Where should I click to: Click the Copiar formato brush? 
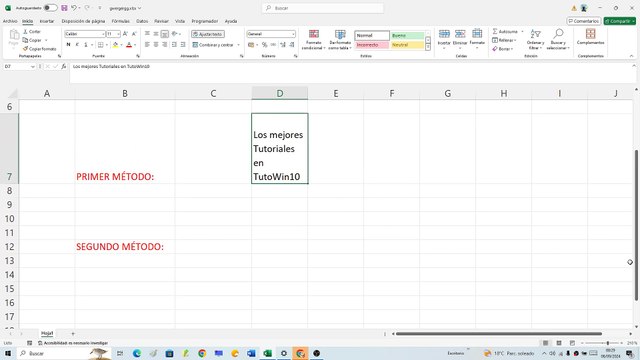(25, 49)
